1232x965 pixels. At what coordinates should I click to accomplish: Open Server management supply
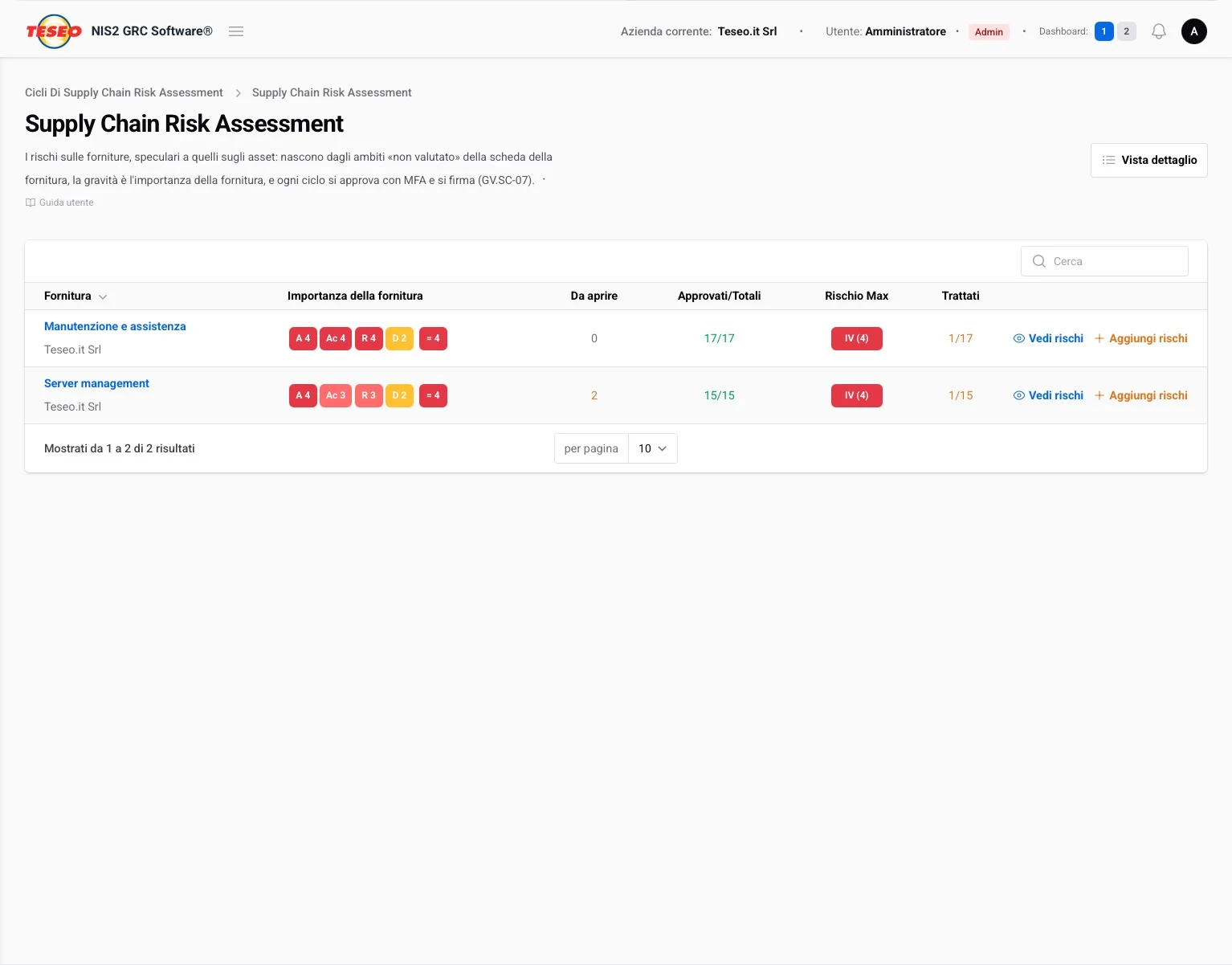96,383
